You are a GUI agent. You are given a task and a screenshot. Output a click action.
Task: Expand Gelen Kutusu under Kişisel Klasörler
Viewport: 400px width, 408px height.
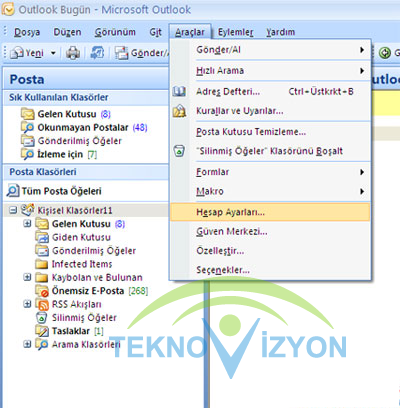click(x=27, y=224)
